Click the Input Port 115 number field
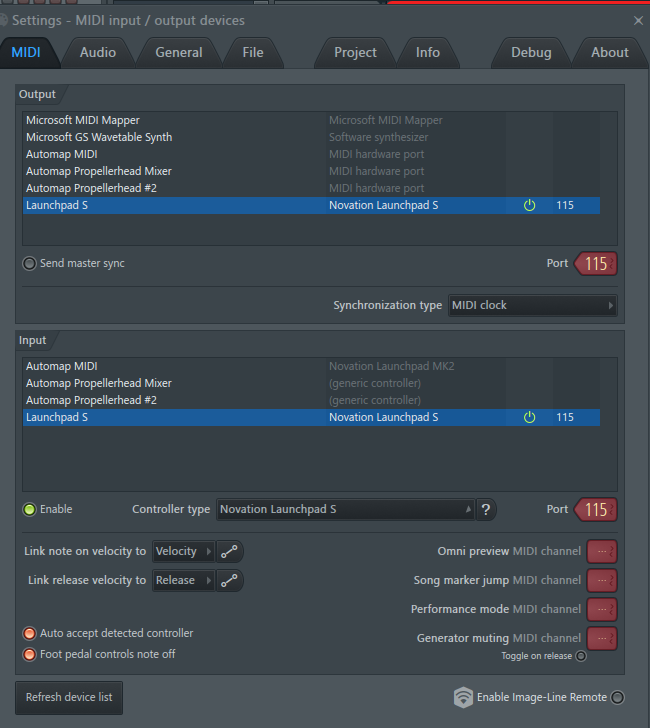 596,510
